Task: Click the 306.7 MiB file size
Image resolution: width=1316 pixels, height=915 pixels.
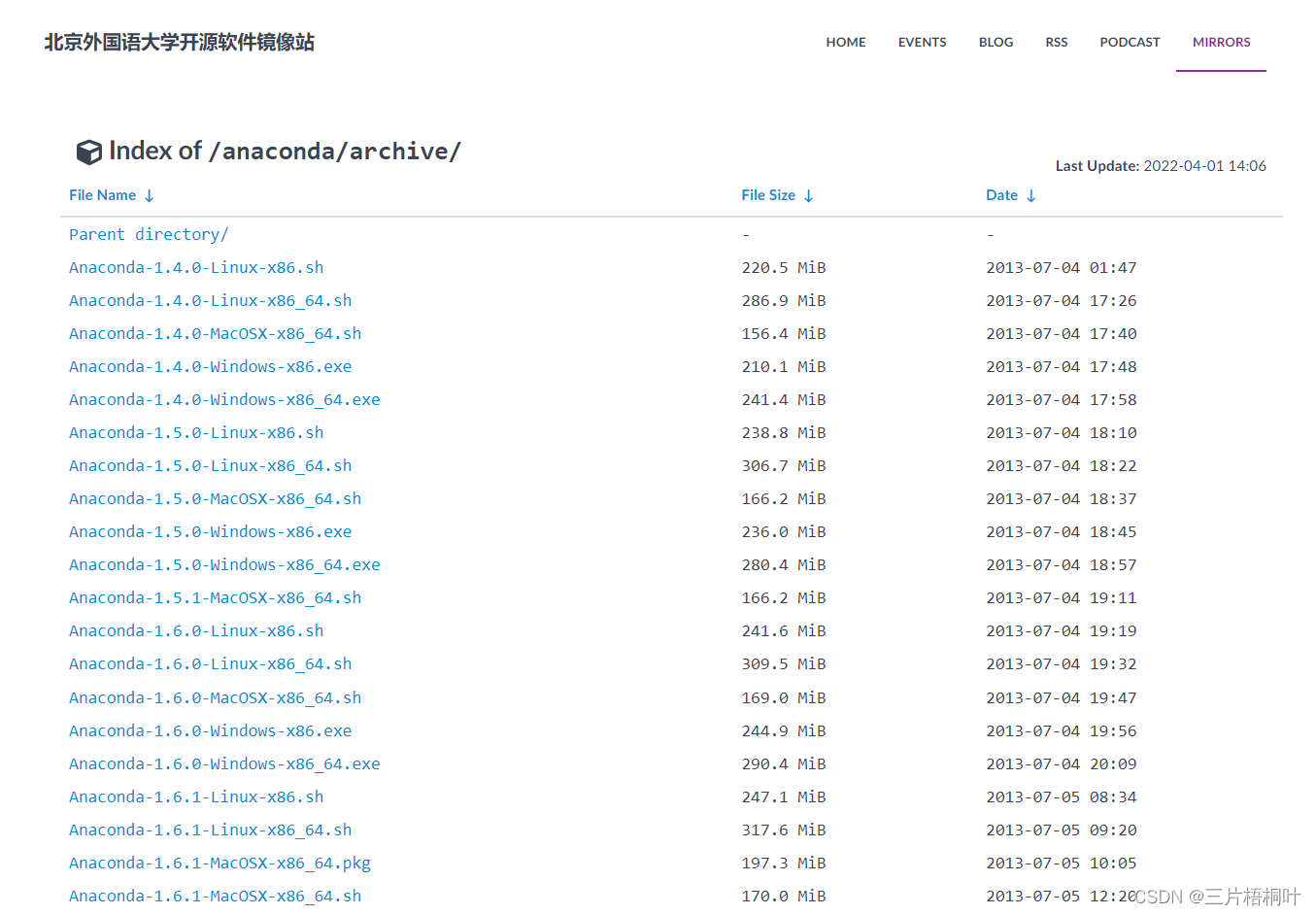Action: click(x=784, y=465)
